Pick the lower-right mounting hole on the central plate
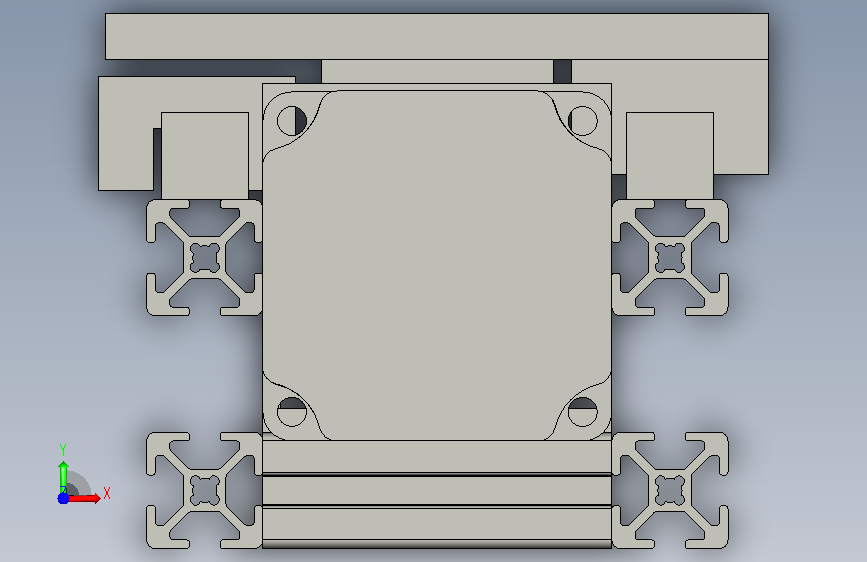This screenshot has width=867, height=562. pyautogui.click(x=582, y=412)
